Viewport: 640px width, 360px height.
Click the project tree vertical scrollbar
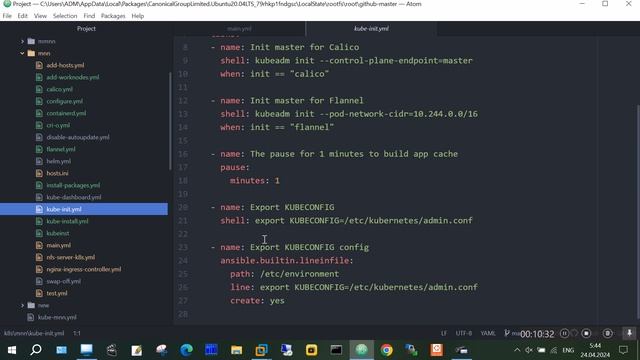click(170, 121)
